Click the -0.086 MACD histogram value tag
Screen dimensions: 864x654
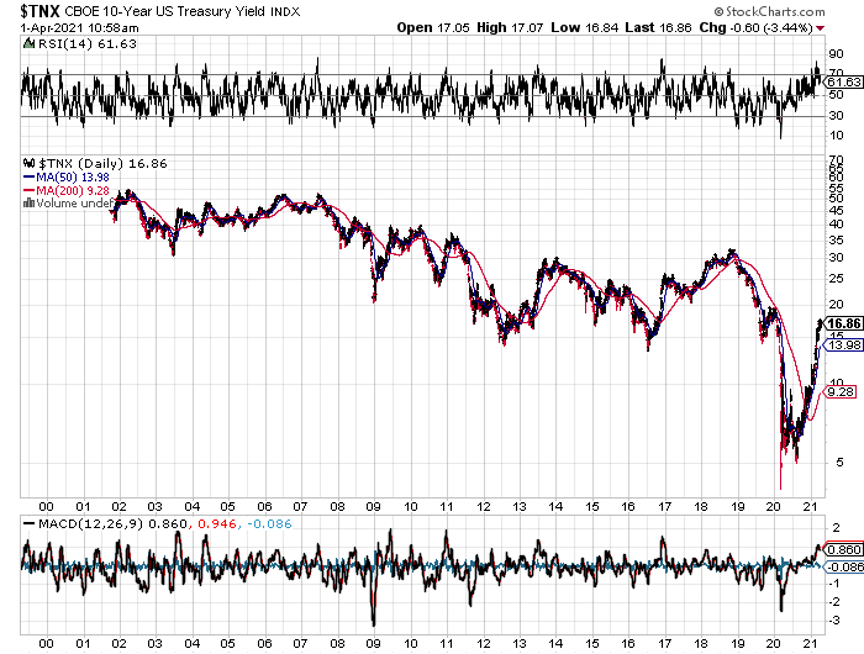point(845,567)
